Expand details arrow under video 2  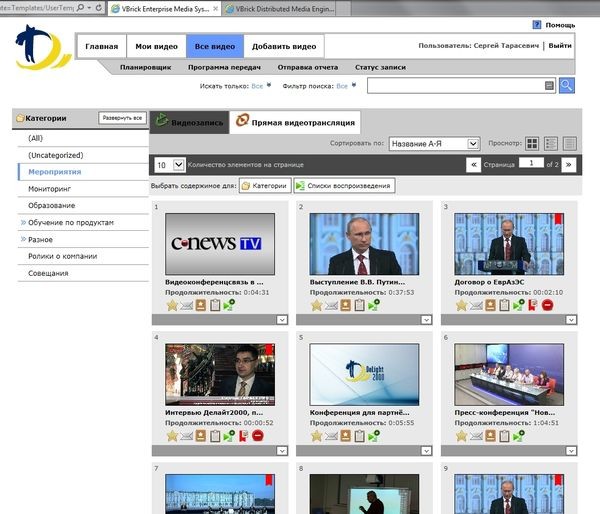tap(428, 320)
